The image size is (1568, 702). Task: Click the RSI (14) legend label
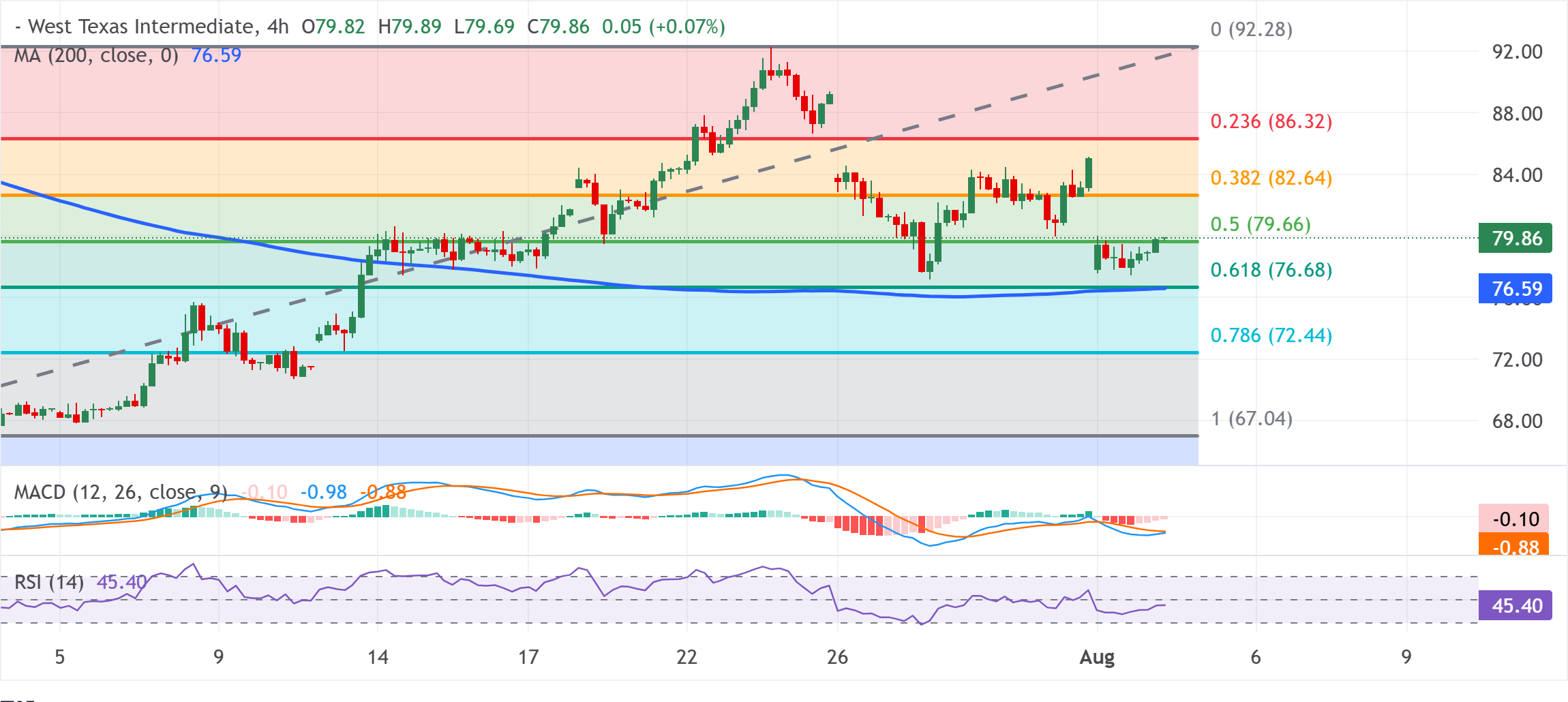[49, 582]
